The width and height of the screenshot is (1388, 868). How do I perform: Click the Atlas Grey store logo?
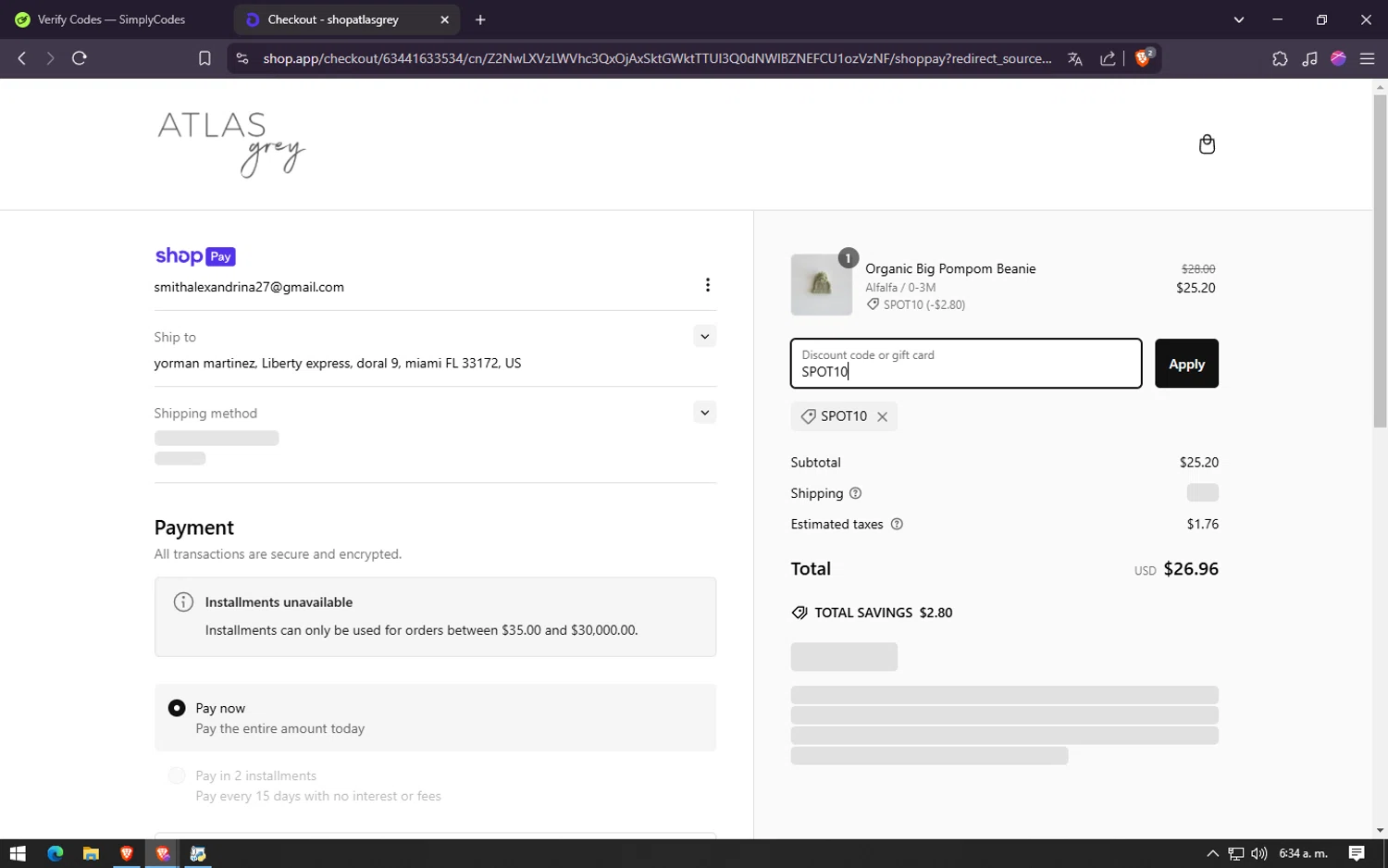[x=231, y=143]
